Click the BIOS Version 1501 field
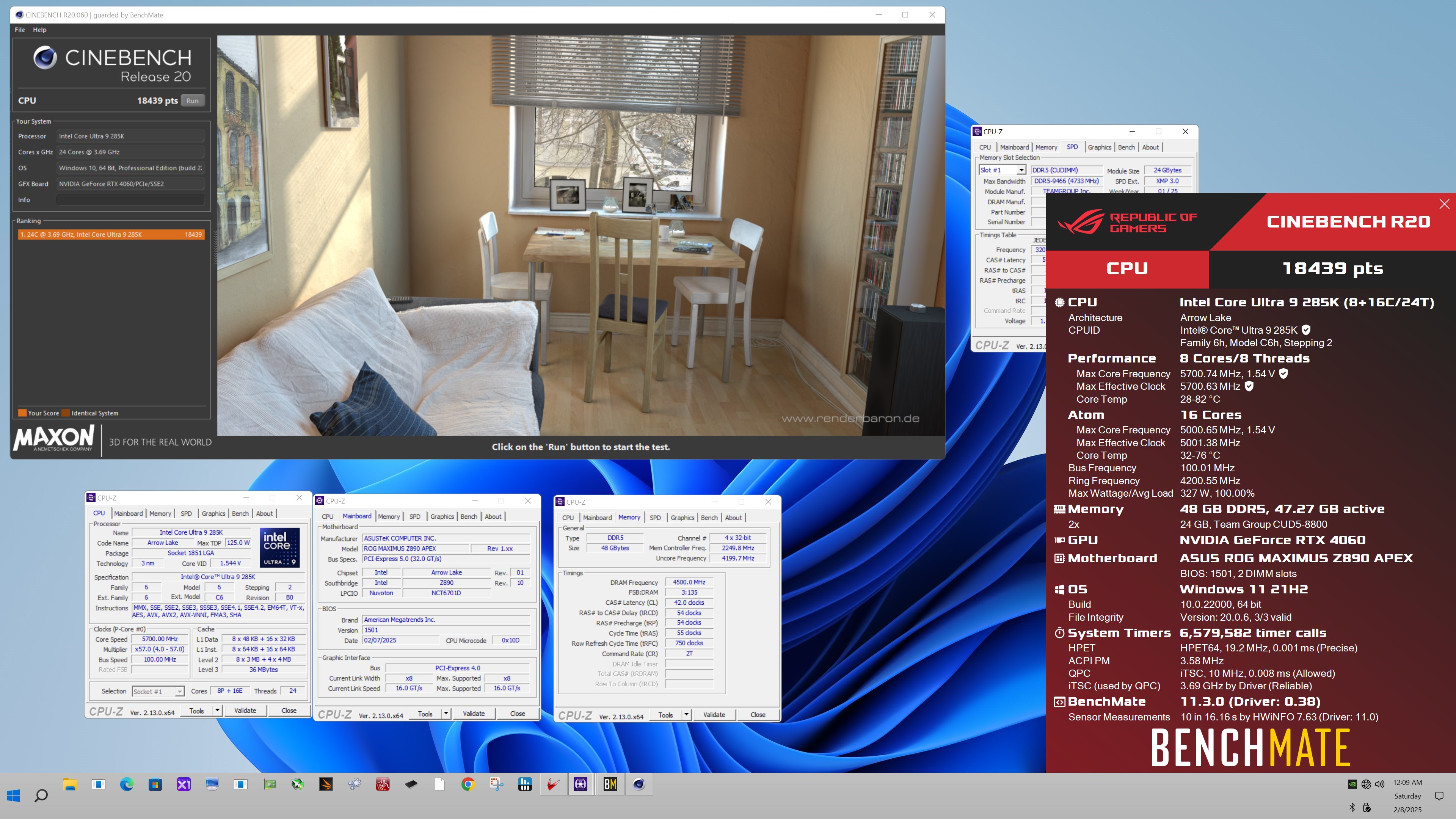The width and height of the screenshot is (1456, 819). click(446, 630)
